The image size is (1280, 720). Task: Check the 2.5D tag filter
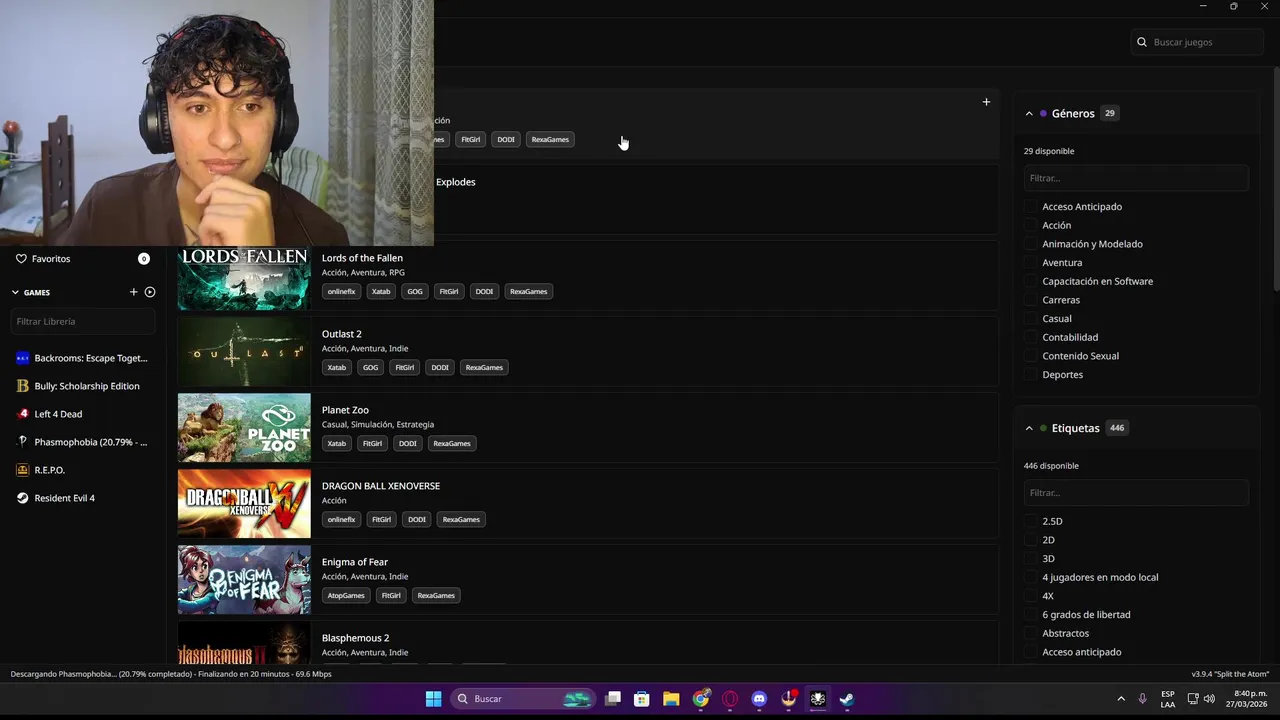1030,522
